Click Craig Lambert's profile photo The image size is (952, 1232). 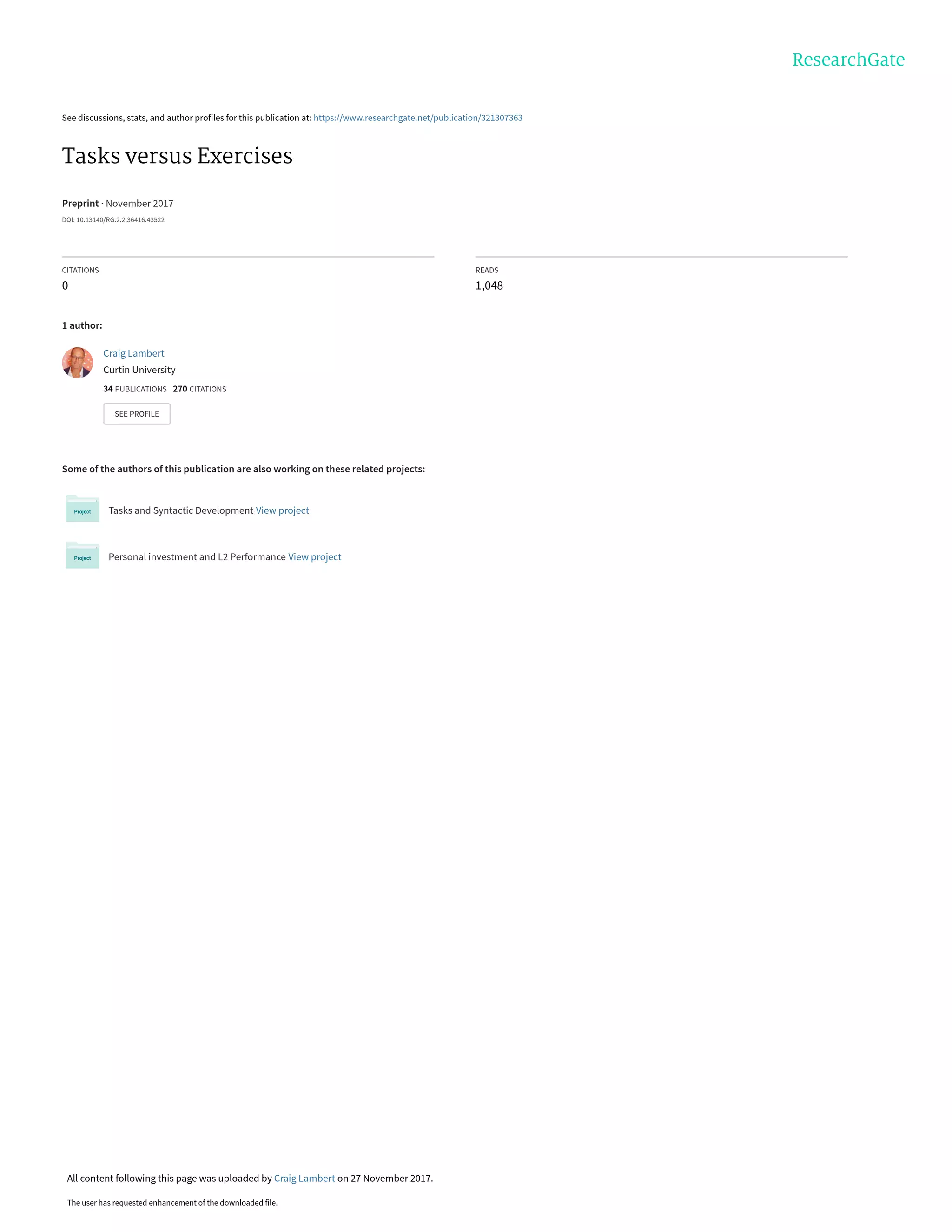(x=77, y=363)
